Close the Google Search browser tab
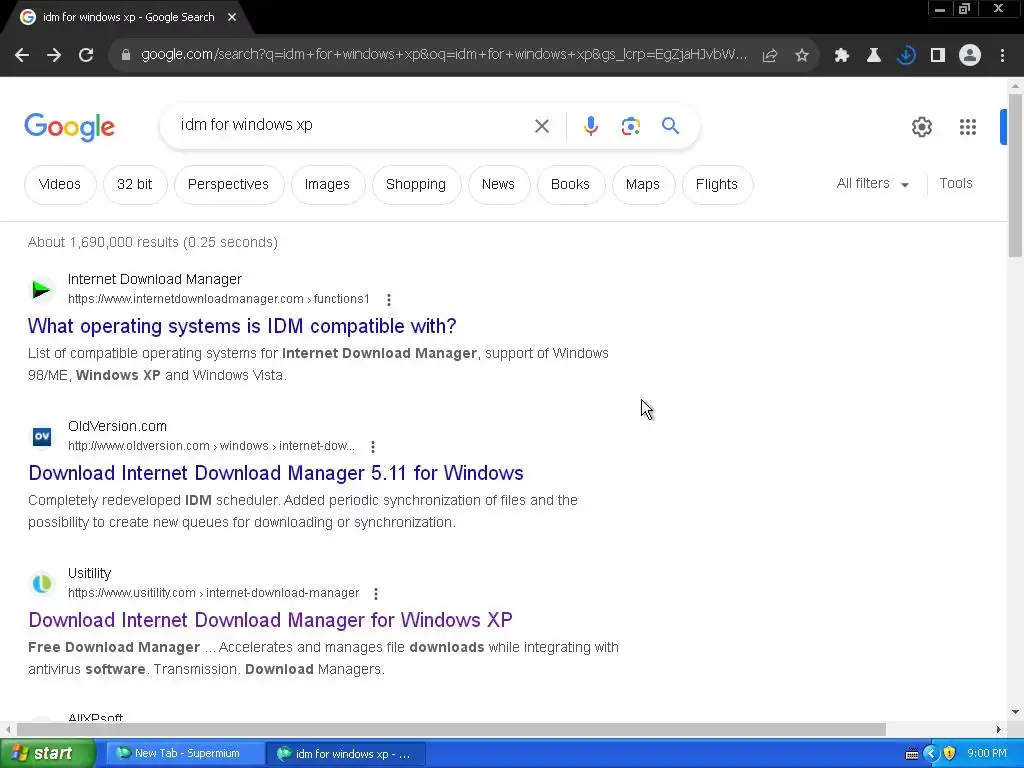 [x=232, y=17]
